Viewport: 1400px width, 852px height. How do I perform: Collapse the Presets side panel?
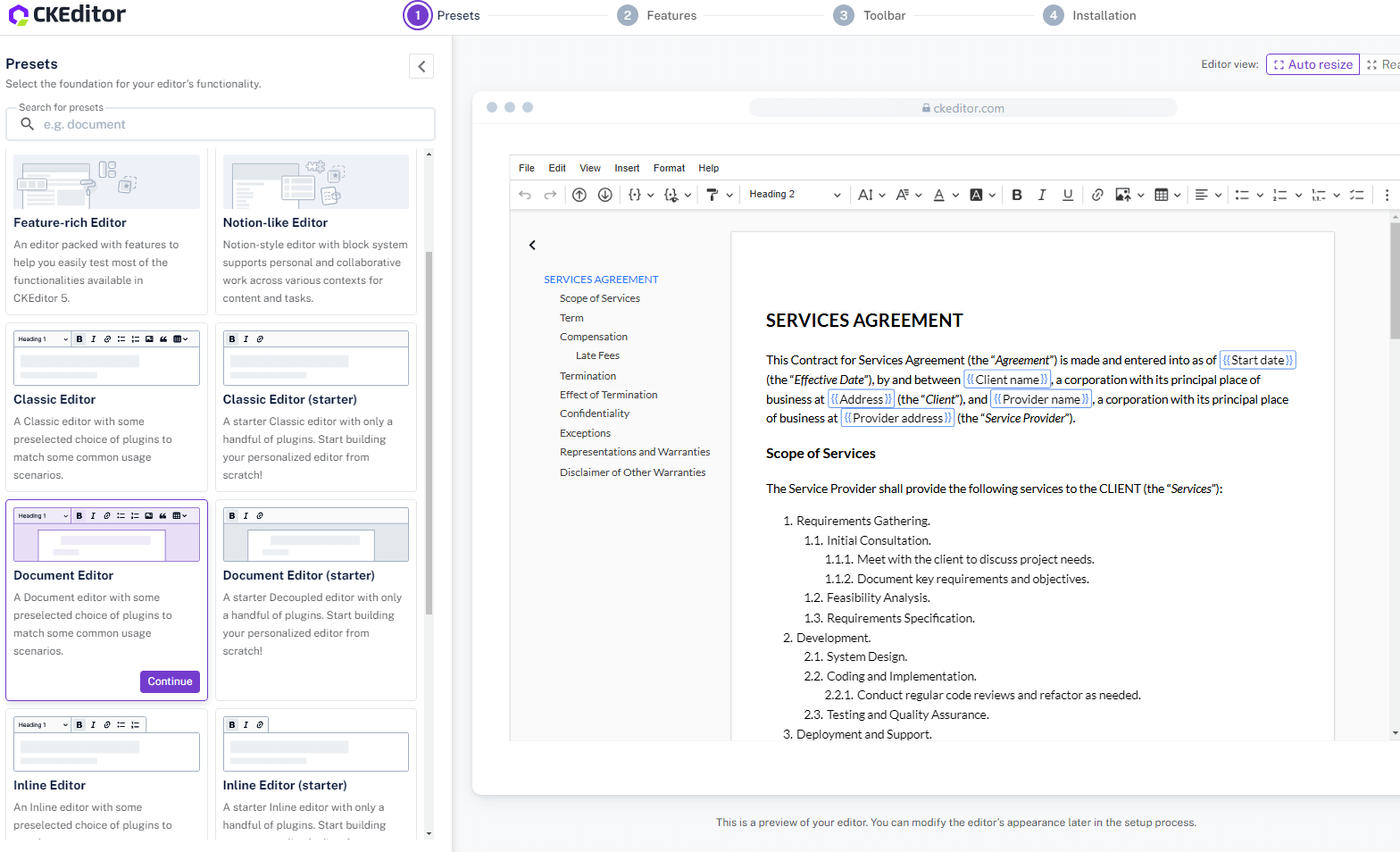(x=421, y=66)
